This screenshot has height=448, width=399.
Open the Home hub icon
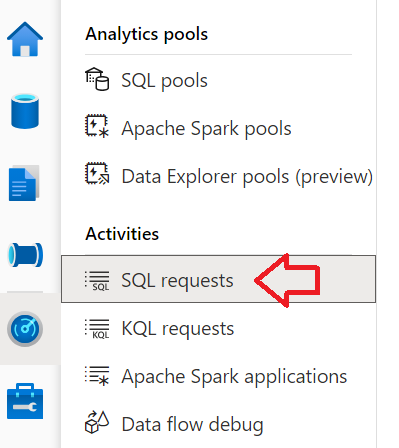pos(25,39)
